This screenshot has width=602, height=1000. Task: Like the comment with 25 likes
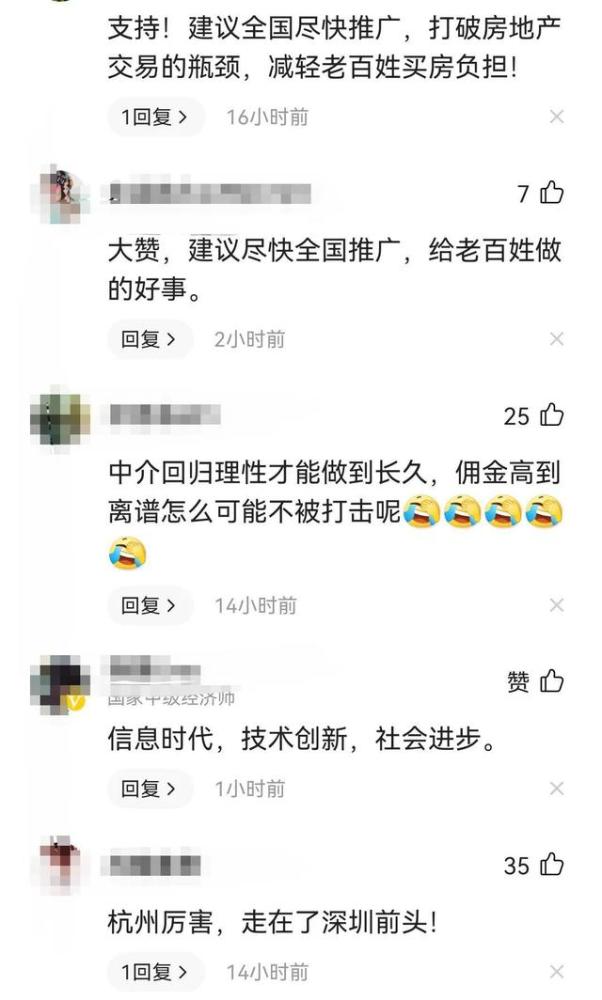coord(552,415)
